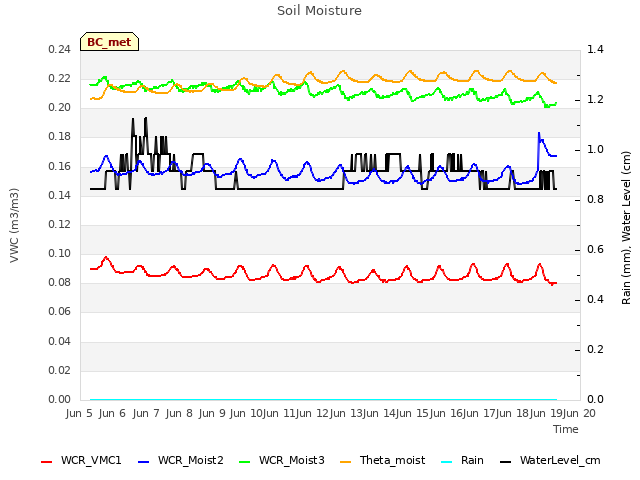640x480 pixels.
Task: Click the 0.20 left axis value
Action: click(x=60, y=107)
